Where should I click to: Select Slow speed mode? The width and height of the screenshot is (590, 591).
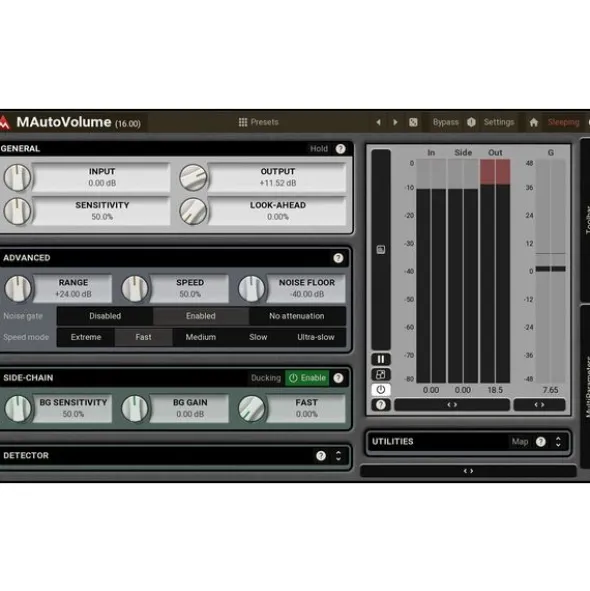pyautogui.click(x=258, y=337)
